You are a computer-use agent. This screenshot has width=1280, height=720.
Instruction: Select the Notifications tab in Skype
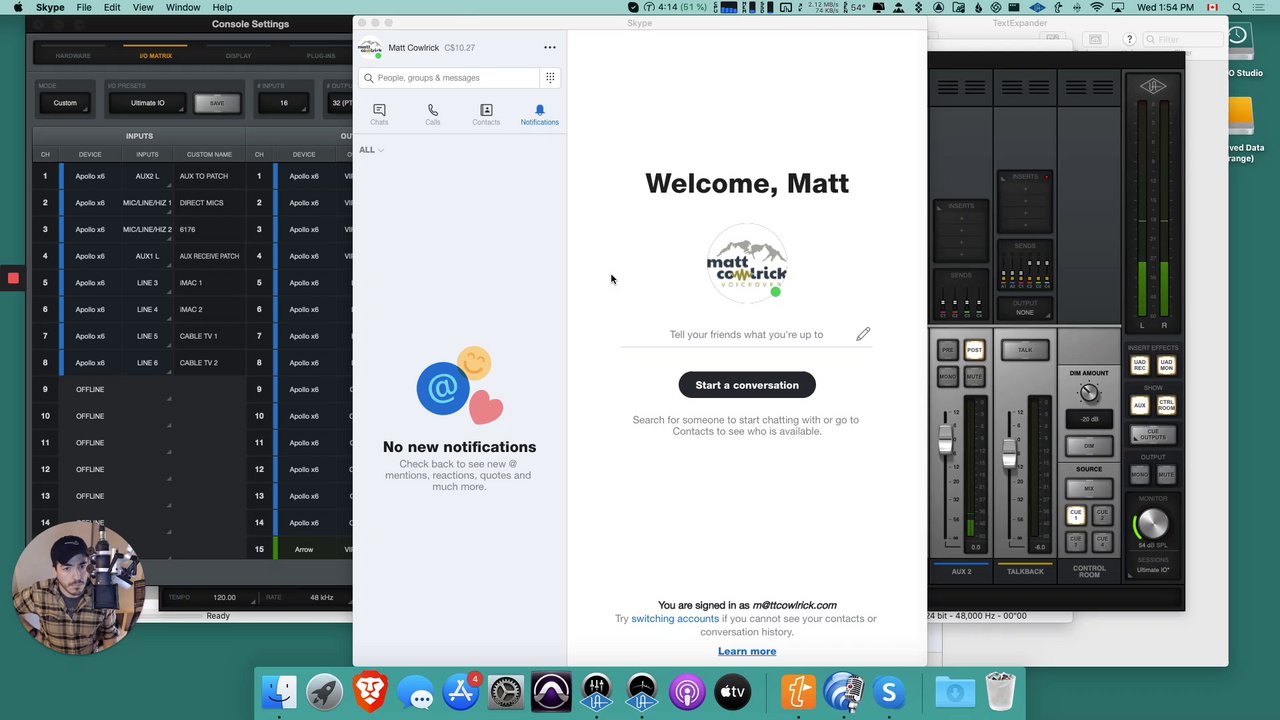539,114
